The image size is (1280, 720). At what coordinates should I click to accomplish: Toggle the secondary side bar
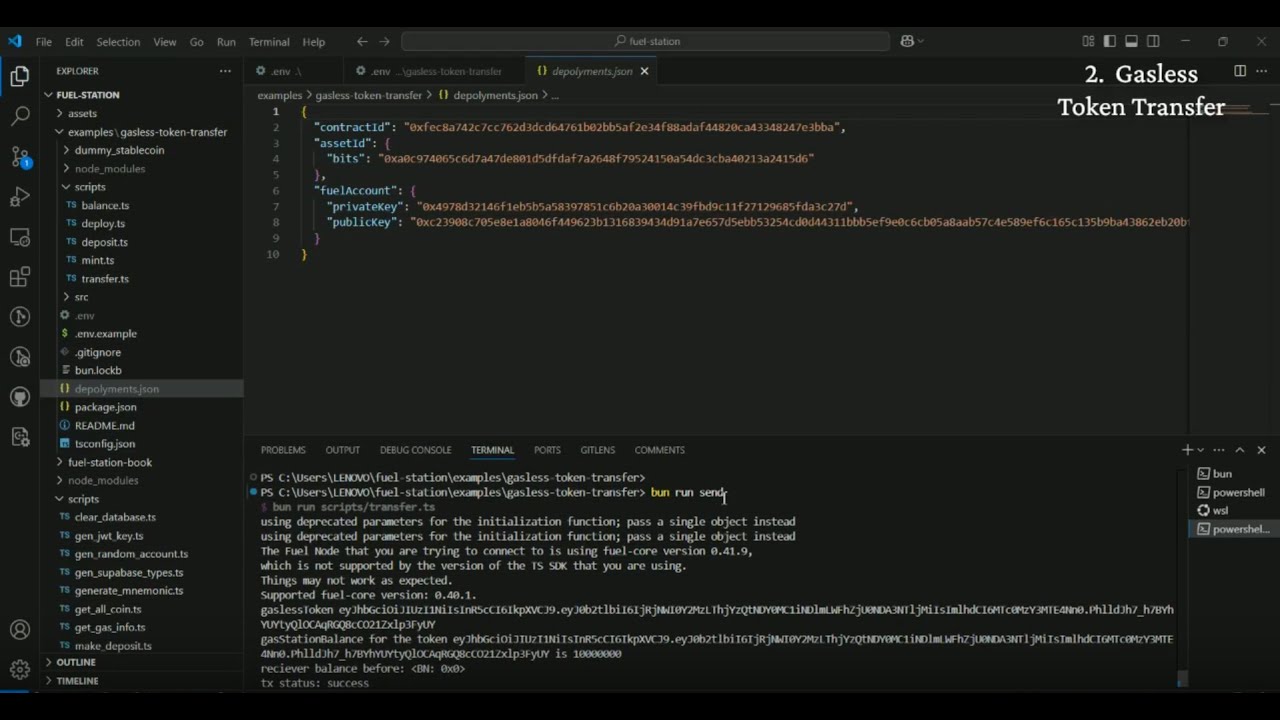pos(1154,41)
